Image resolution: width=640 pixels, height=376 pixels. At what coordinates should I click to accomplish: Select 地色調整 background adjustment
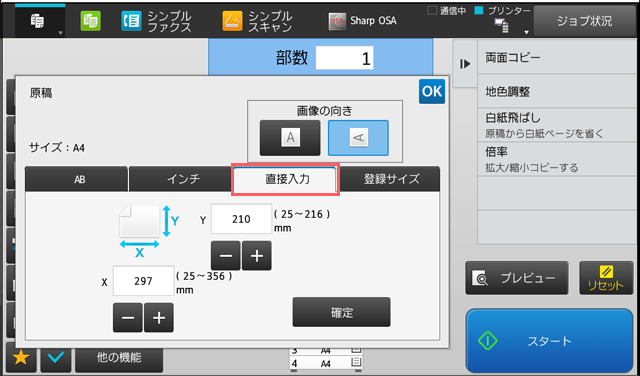point(558,91)
